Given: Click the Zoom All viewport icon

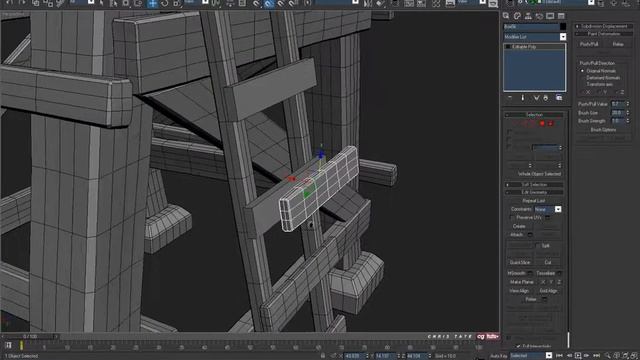Looking at the screenshot, I should pos(617,356).
